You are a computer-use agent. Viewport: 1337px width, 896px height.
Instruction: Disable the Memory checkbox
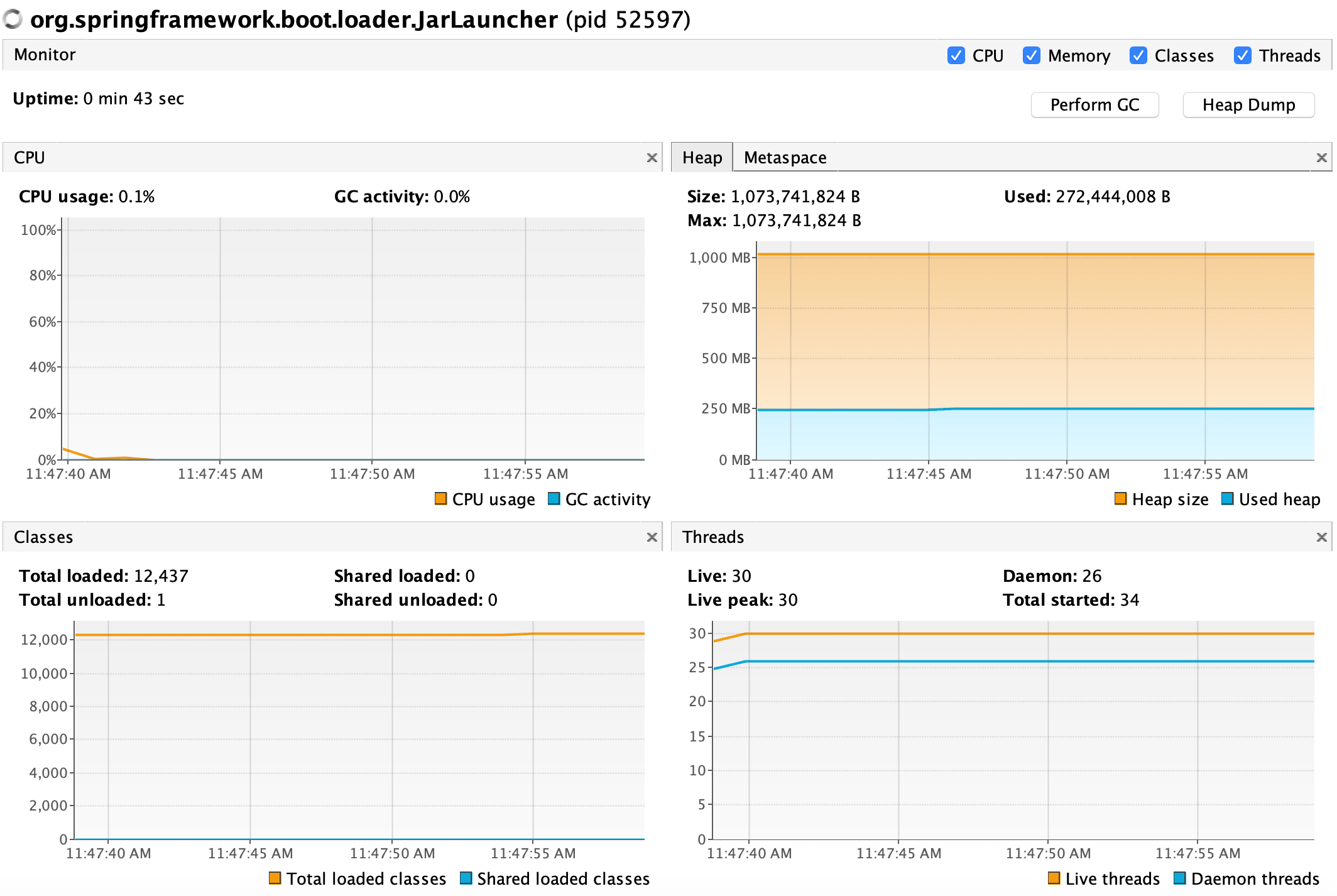click(1031, 55)
